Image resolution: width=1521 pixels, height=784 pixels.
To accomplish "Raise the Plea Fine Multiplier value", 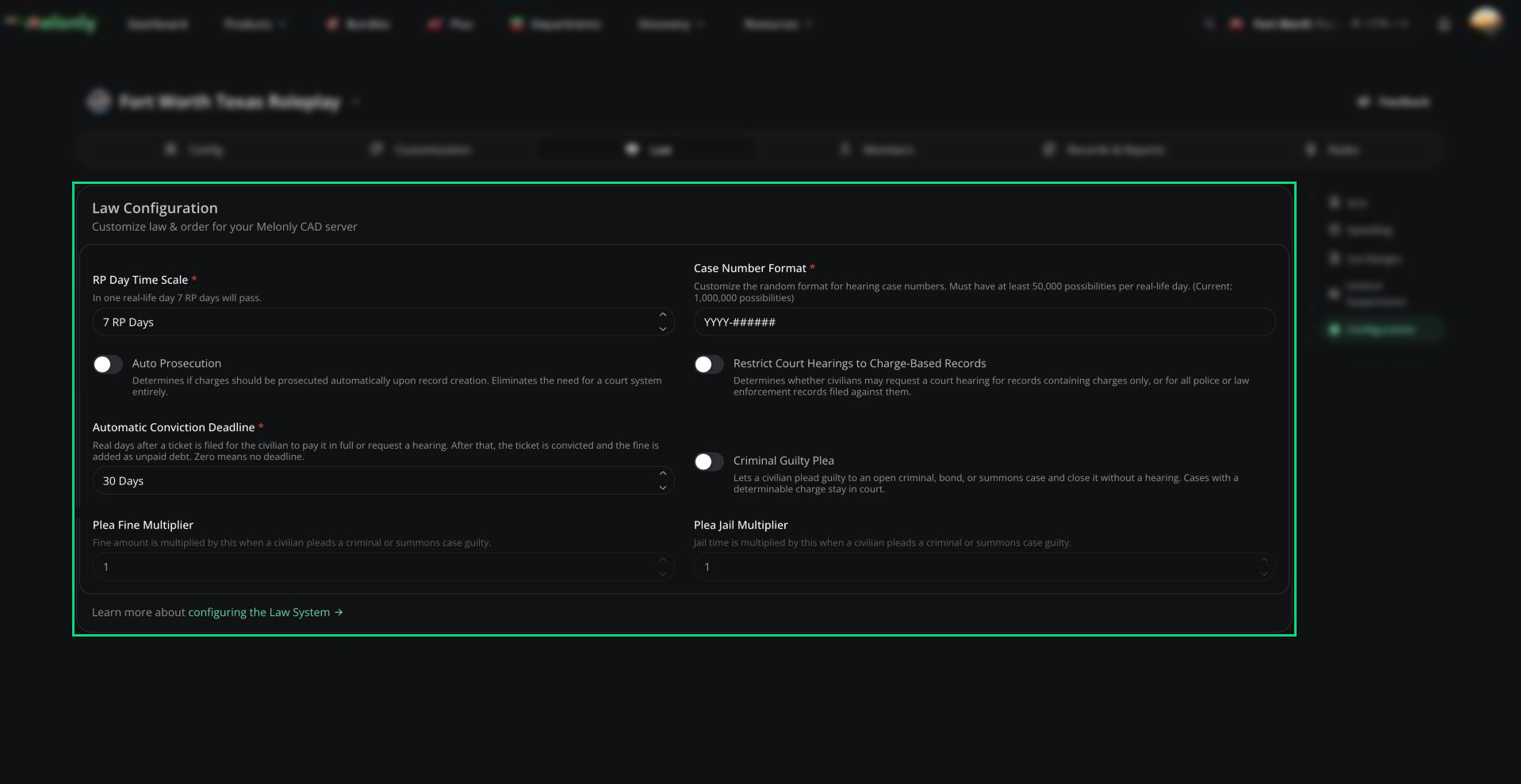I will (x=663, y=560).
